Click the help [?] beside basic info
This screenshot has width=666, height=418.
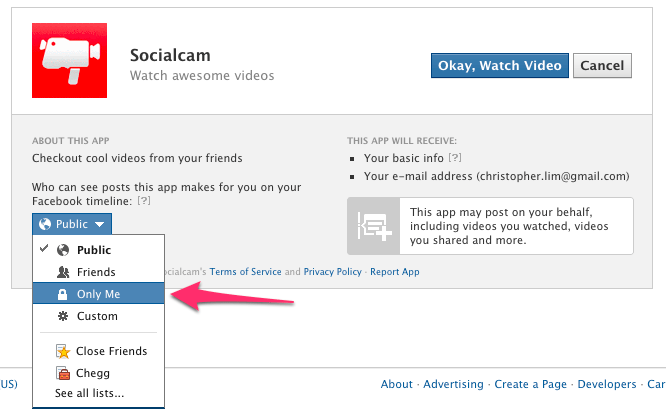(455, 158)
